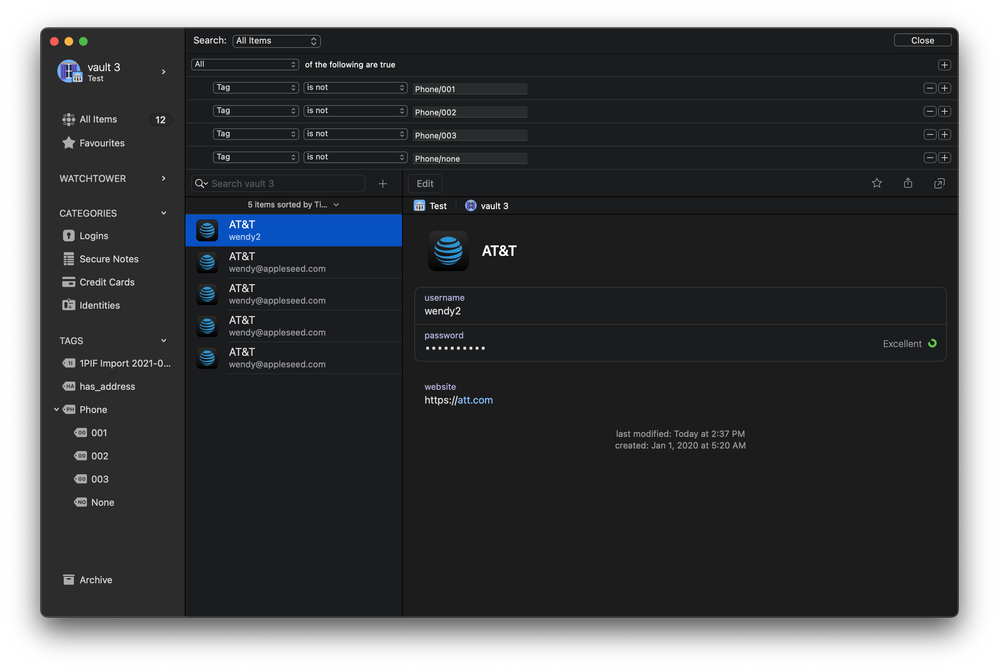
Task: Change the item list sort order
Action: pyautogui.click(x=293, y=205)
